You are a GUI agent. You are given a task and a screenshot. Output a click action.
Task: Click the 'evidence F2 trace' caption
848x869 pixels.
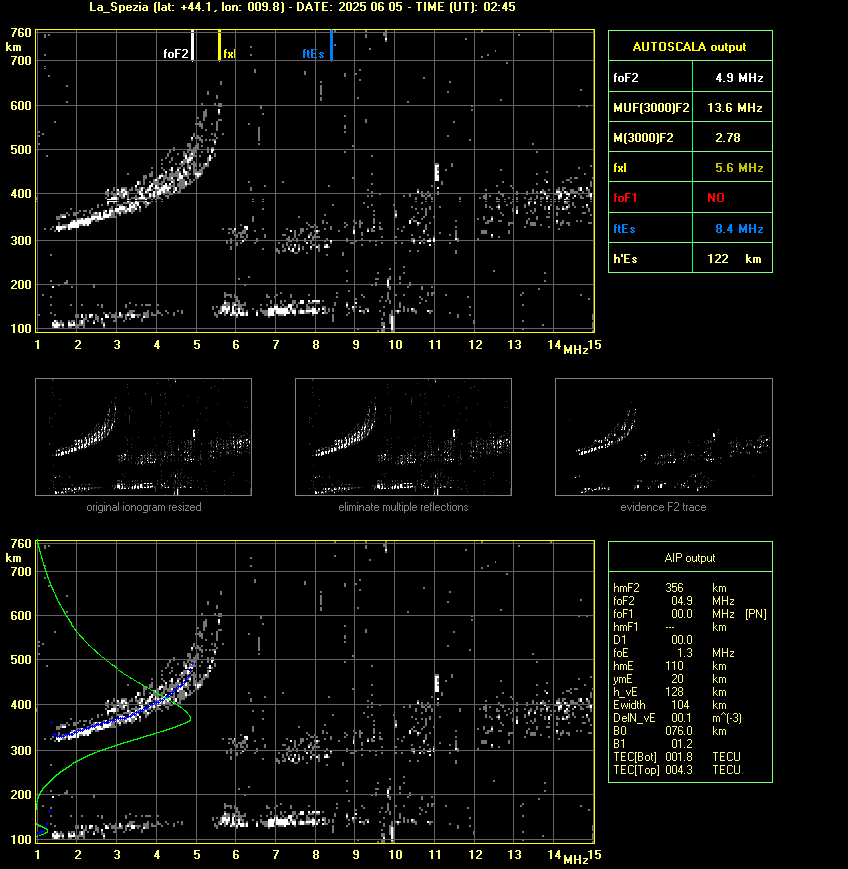click(663, 507)
